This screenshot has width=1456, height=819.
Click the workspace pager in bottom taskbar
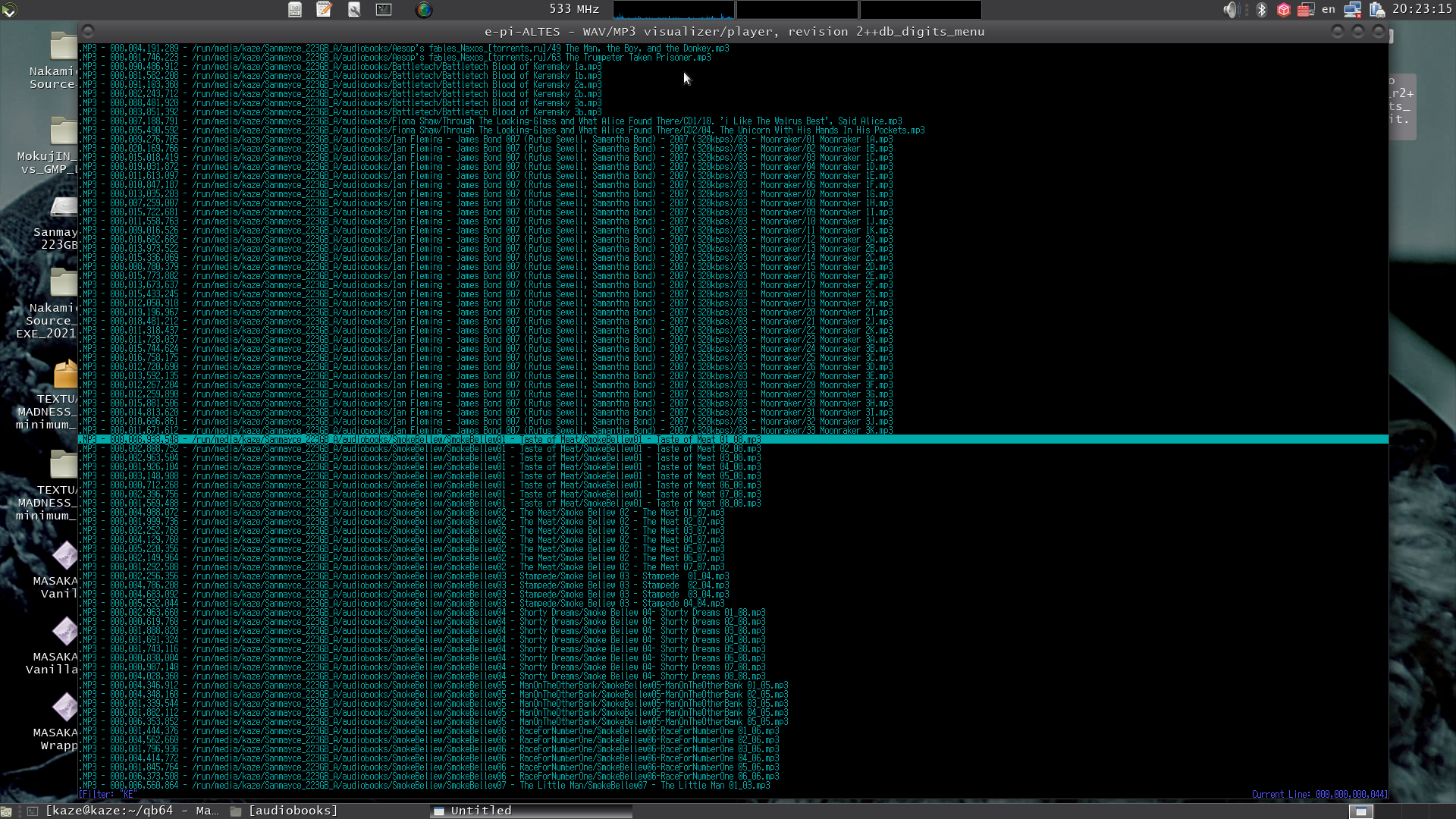click(1361, 811)
